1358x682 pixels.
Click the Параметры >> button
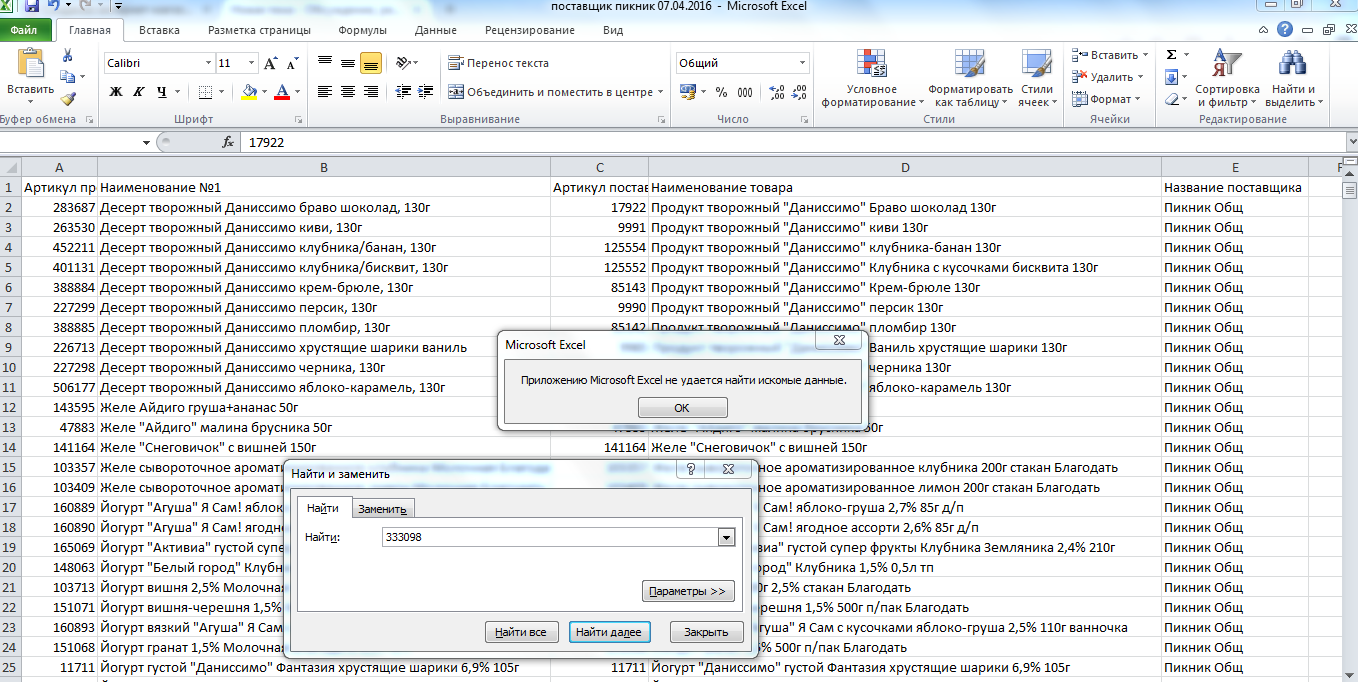pyautogui.click(x=688, y=591)
